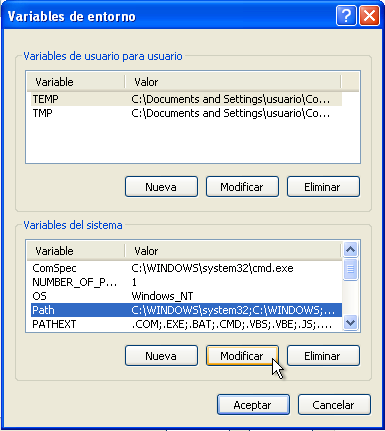Click Valor column header in user variables
The height and width of the screenshot is (431, 385).
coord(233,82)
